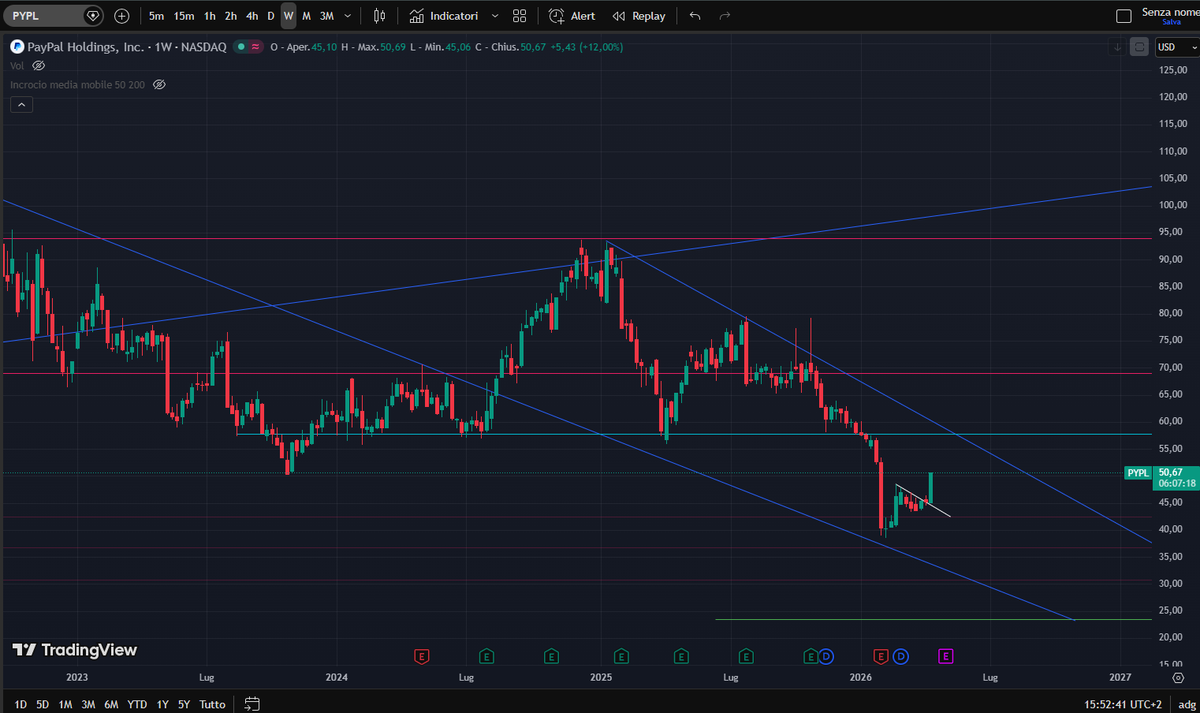Screen dimensions: 1200x713
Task: Switch to the 3M interval
Action: click(x=326, y=16)
